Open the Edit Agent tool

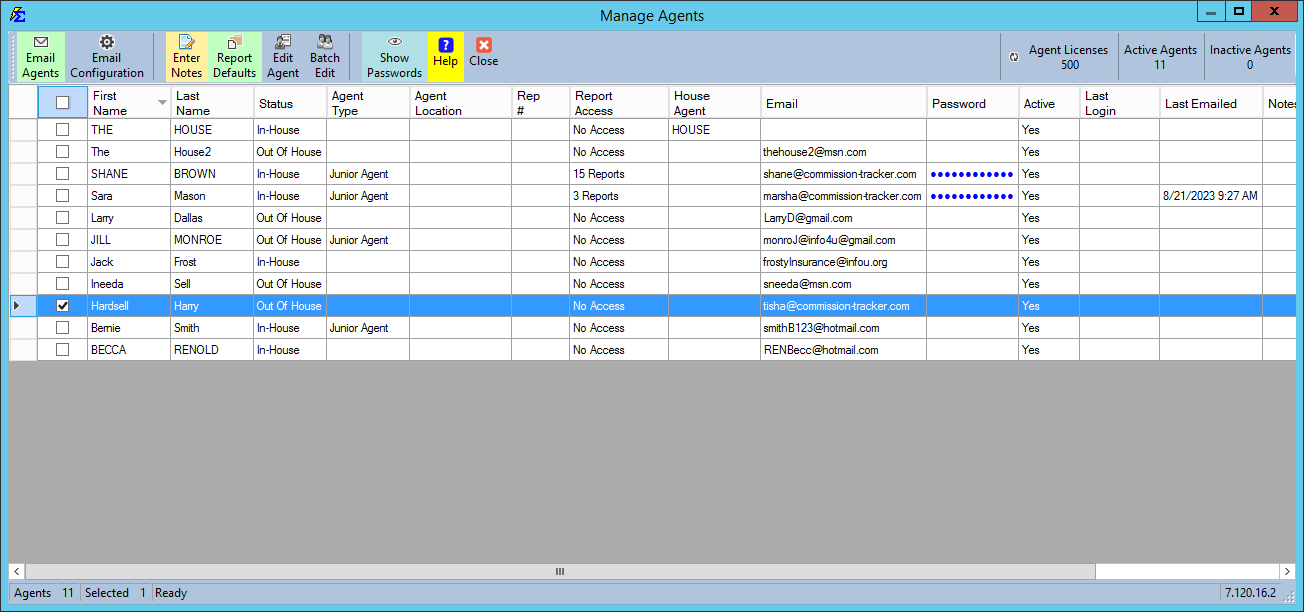click(x=283, y=56)
